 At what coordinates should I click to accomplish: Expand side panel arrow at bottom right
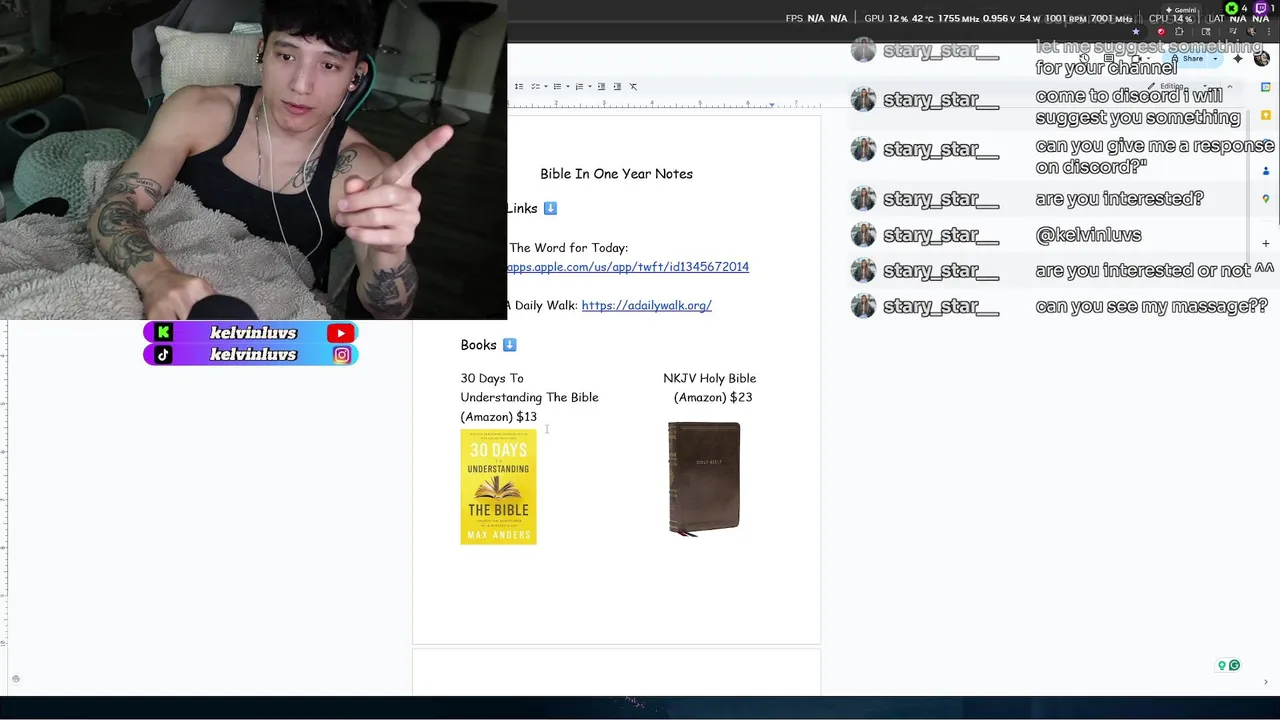(1266, 682)
